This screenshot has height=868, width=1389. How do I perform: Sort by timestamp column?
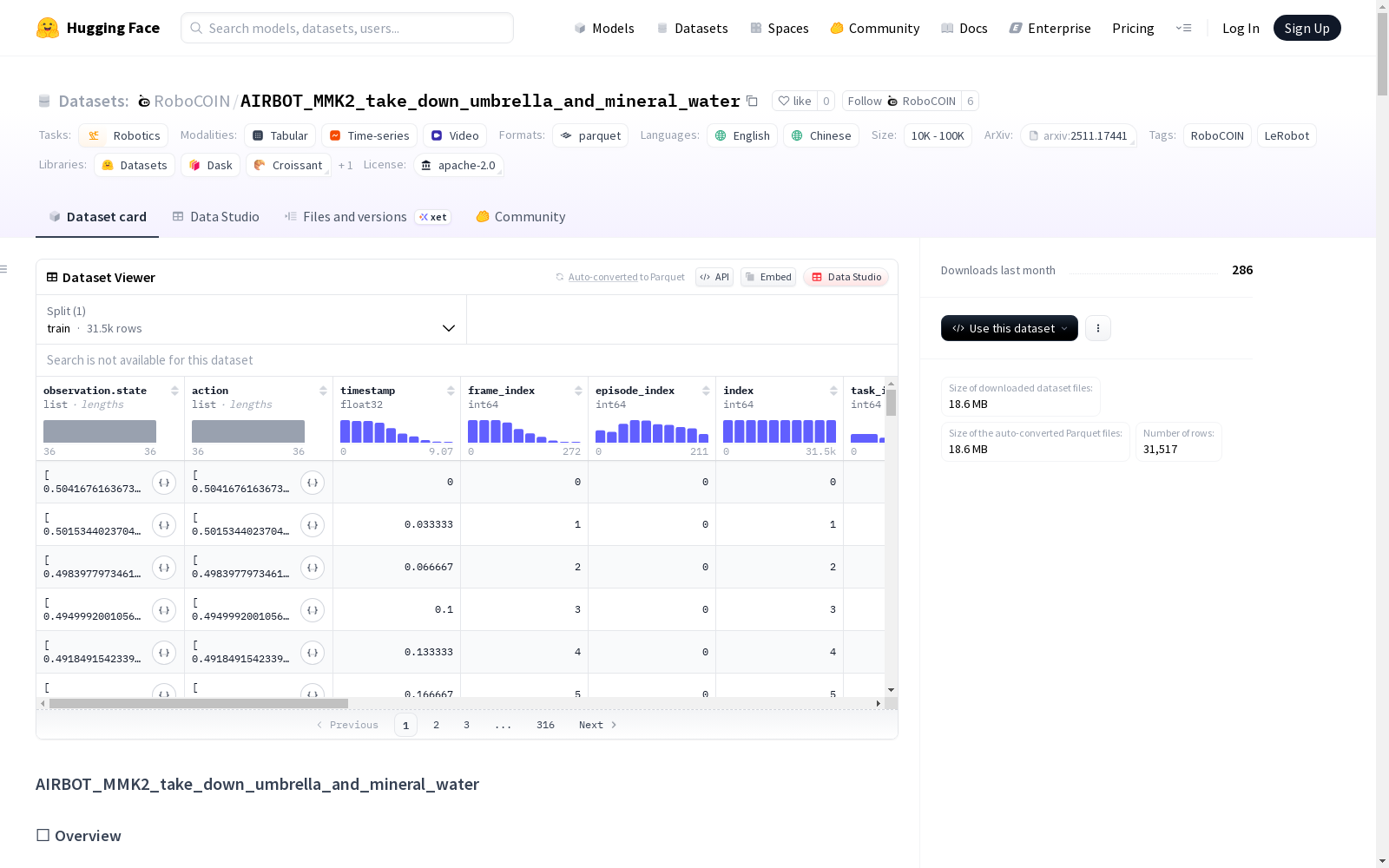(x=451, y=391)
